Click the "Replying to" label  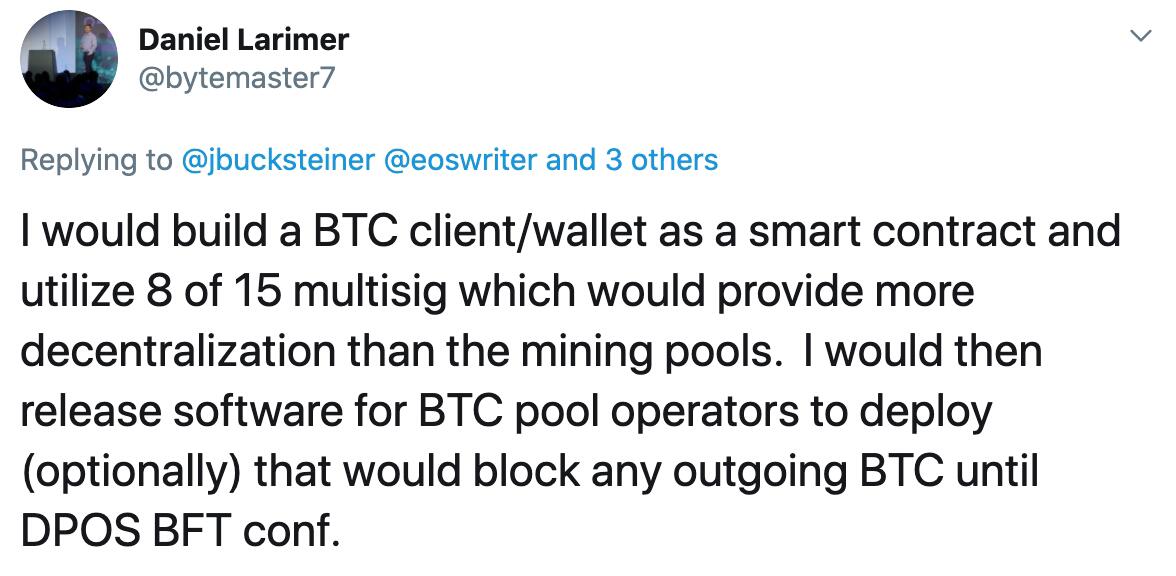tap(96, 160)
